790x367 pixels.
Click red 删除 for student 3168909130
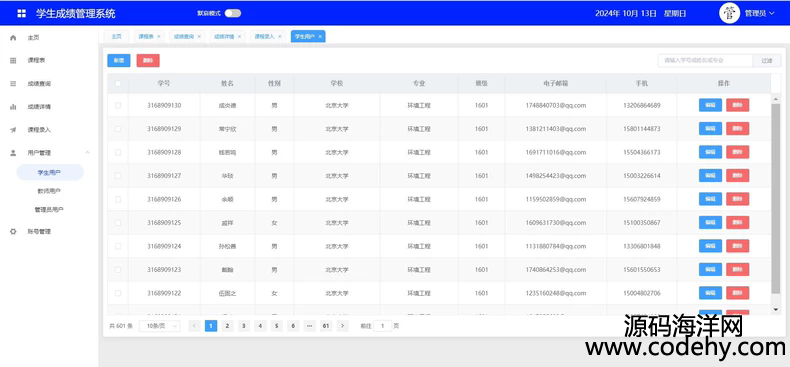pyautogui.click(x=738, y=105)
